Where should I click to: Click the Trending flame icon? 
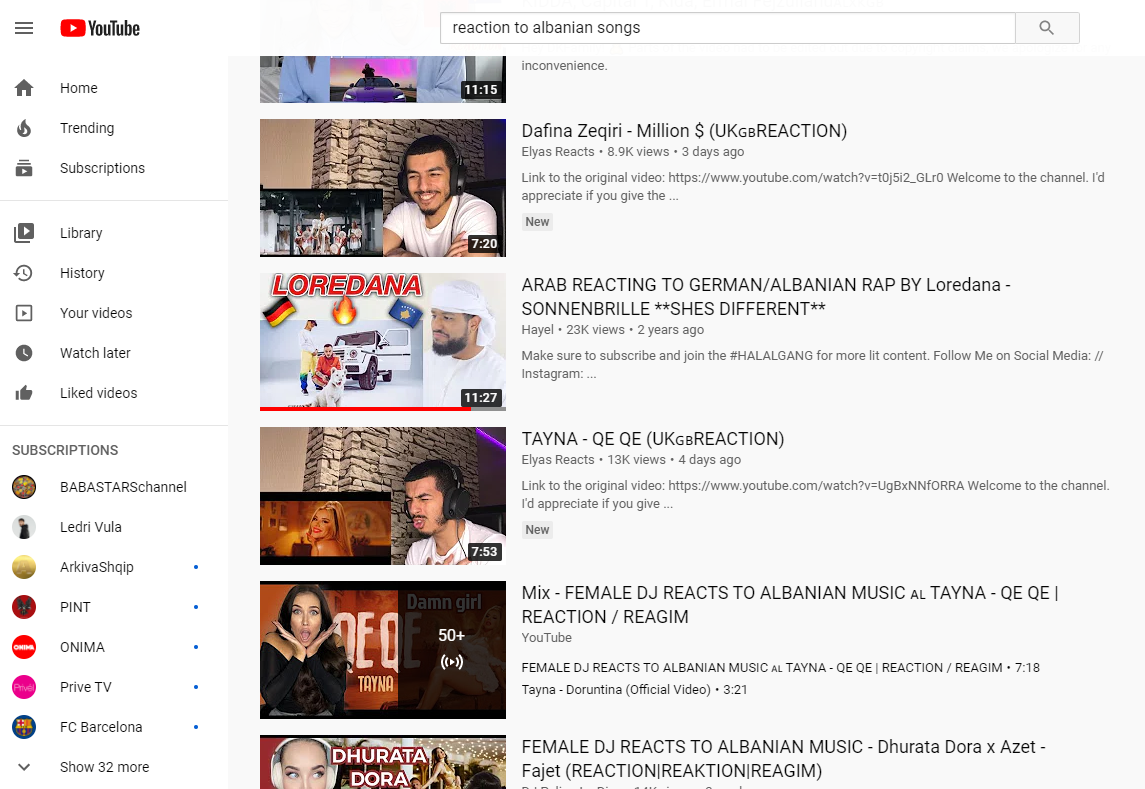[x=24, y=128]
